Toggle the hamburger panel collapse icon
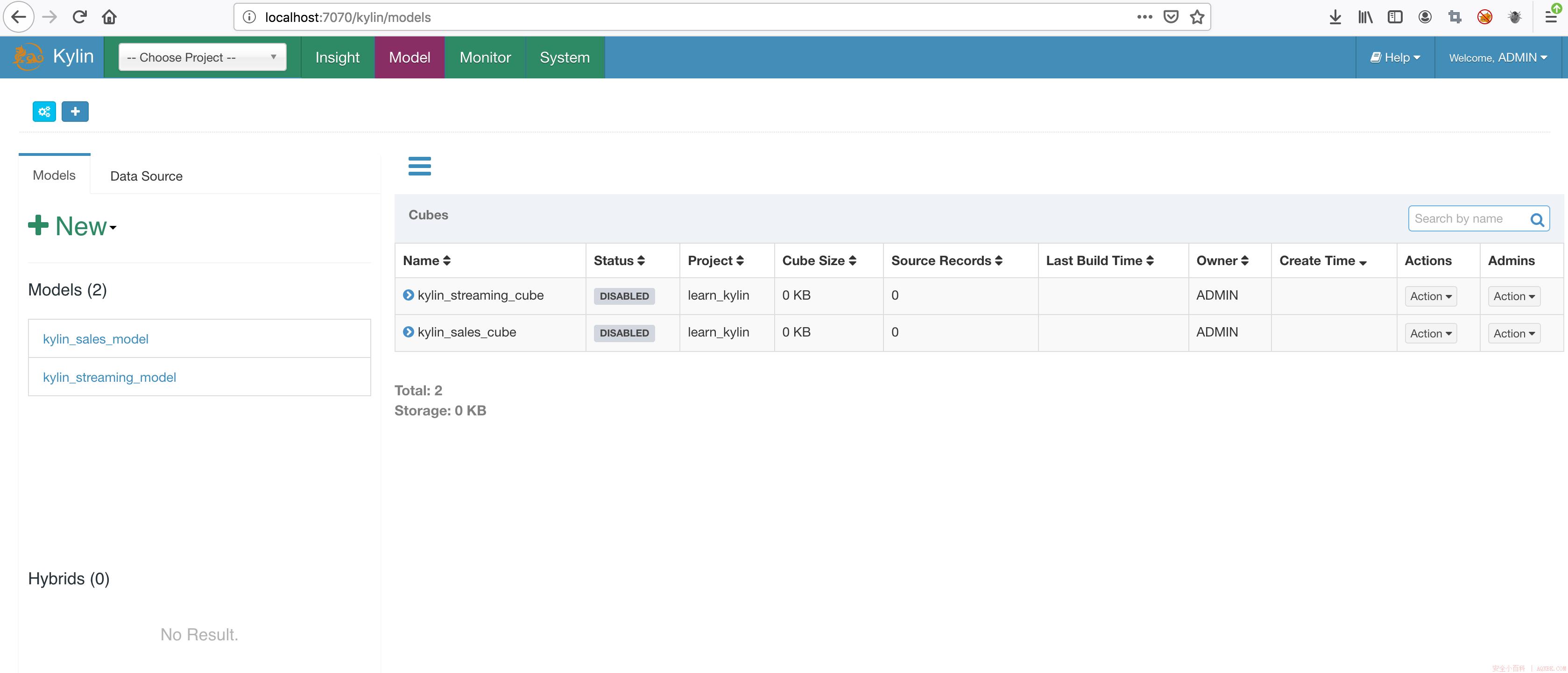Screen dimensions: 1568x673 [x=419, y=166]
